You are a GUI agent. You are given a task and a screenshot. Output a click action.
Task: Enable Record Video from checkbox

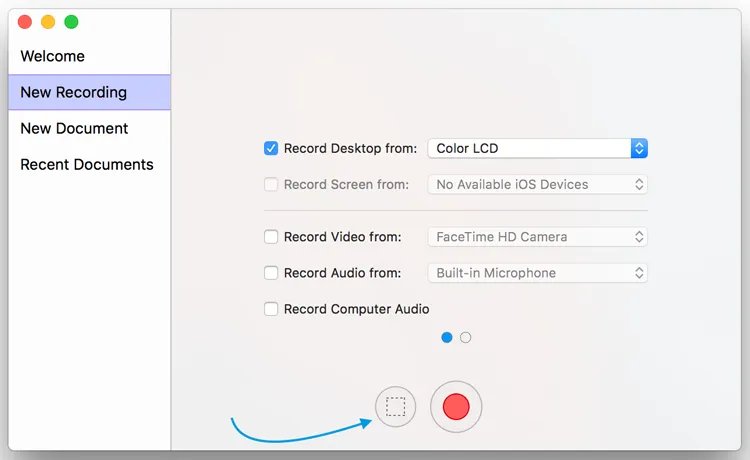click(271, 237)
